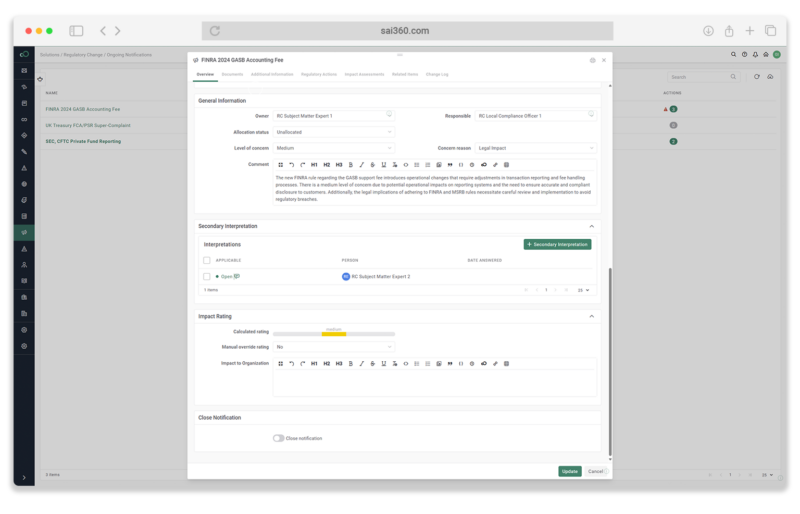Open the help icon in app header

[744, 55]
